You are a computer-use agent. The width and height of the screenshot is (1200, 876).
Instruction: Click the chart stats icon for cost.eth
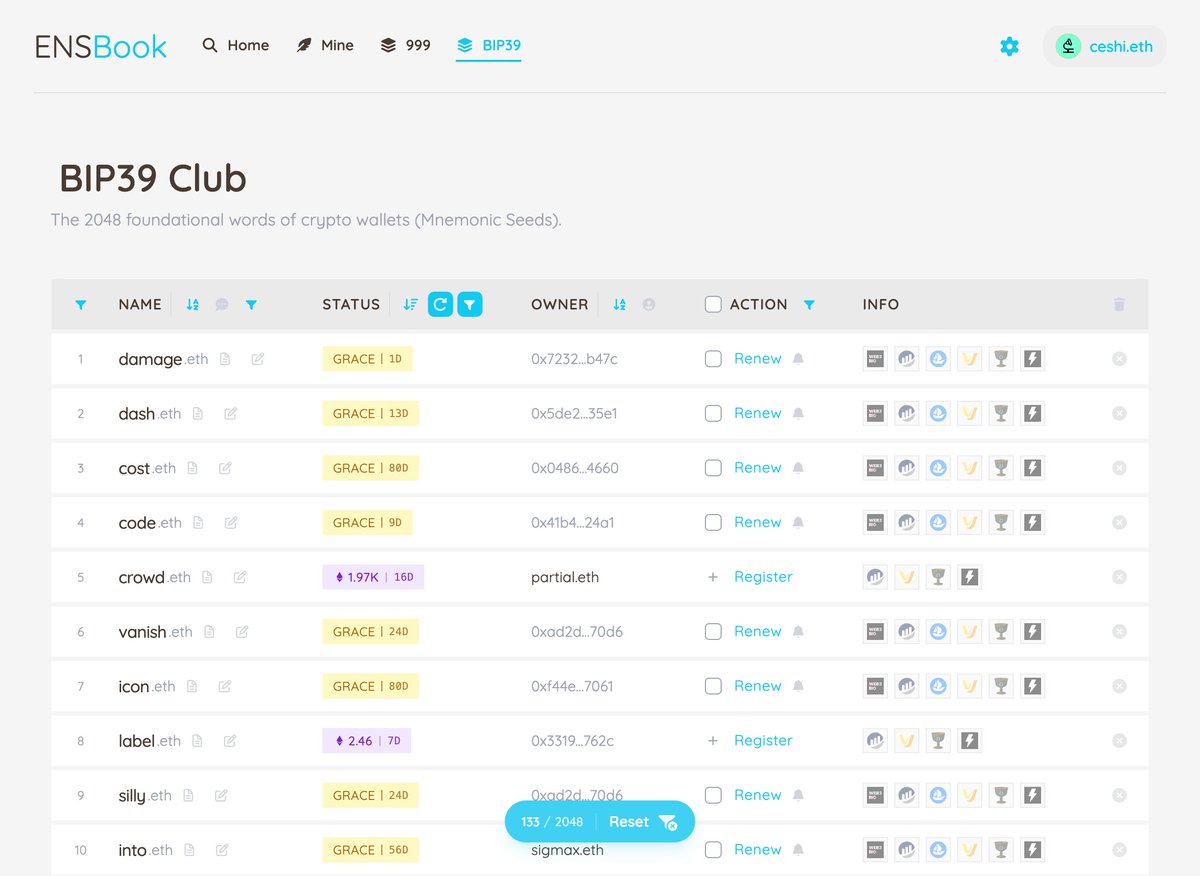907,467
